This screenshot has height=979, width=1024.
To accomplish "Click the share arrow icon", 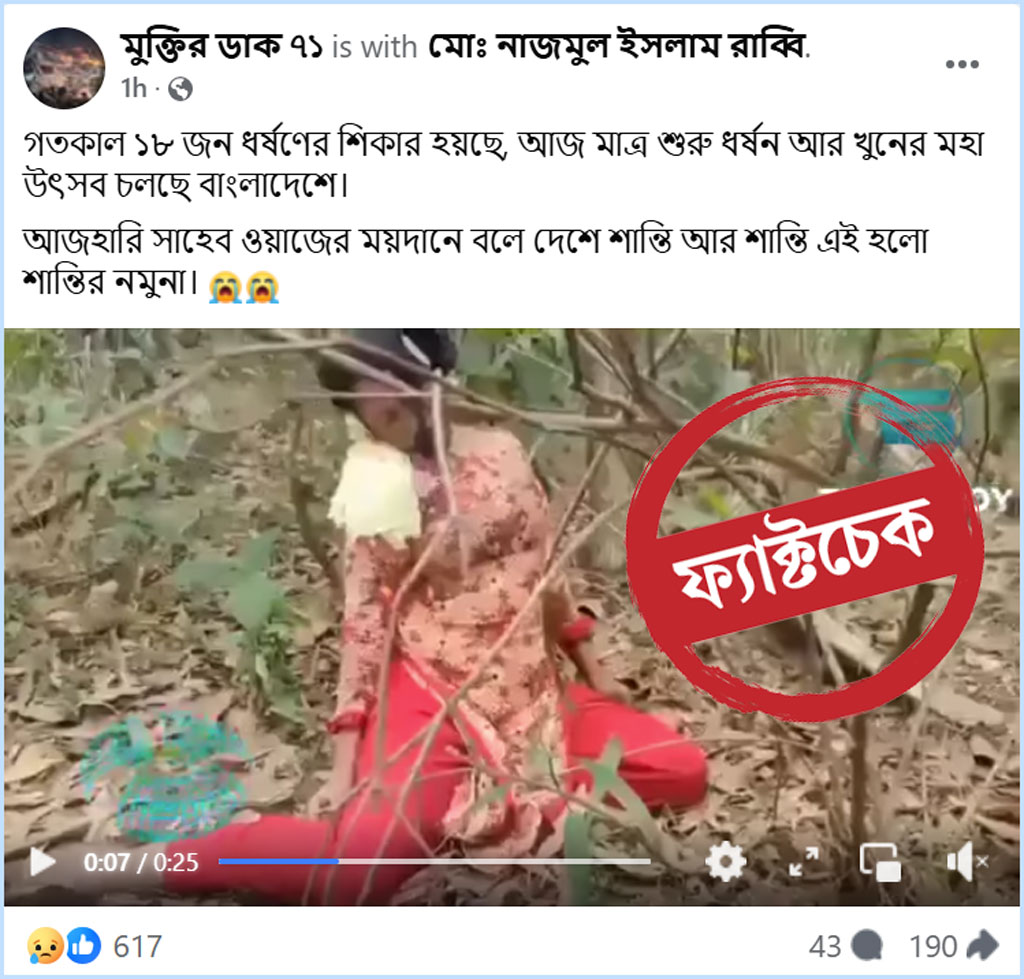I will [x=983, y=946].
